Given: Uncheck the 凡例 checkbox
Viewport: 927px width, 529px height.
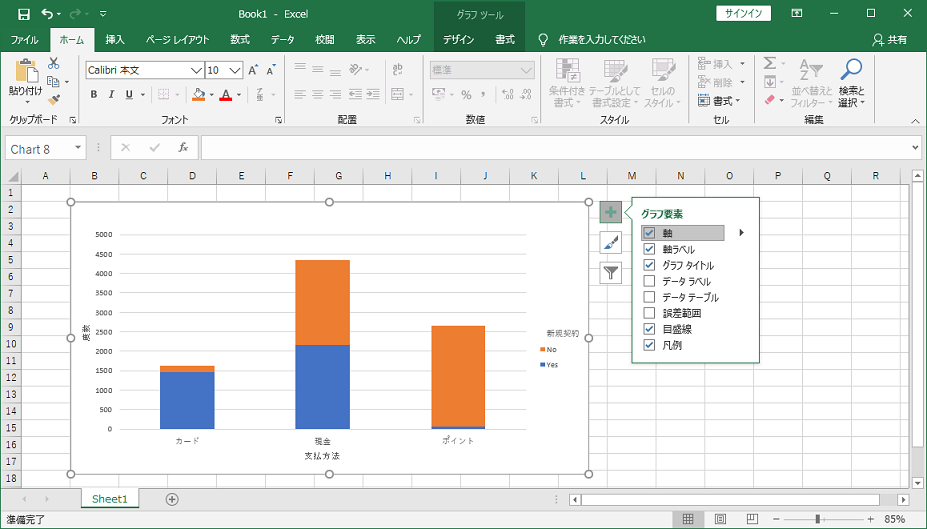Looking at the screenshot, I should point(649,345).
